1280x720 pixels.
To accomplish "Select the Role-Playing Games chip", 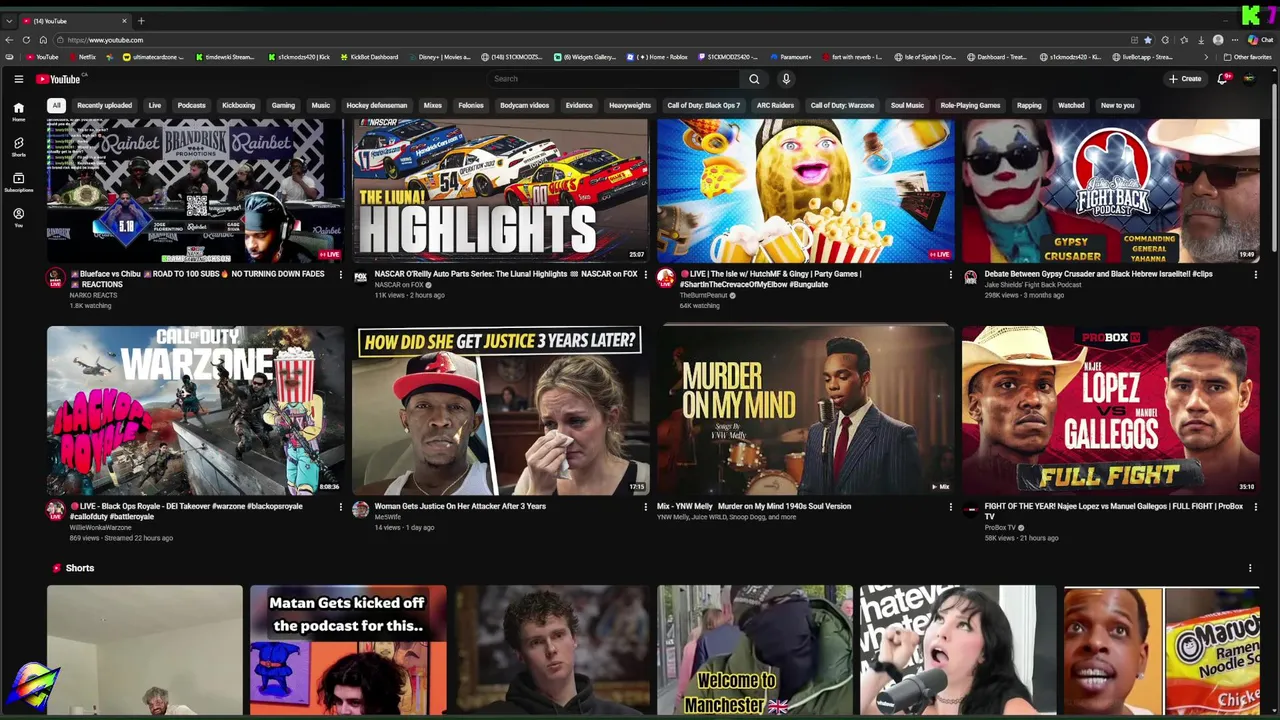I will click(970, 105).
